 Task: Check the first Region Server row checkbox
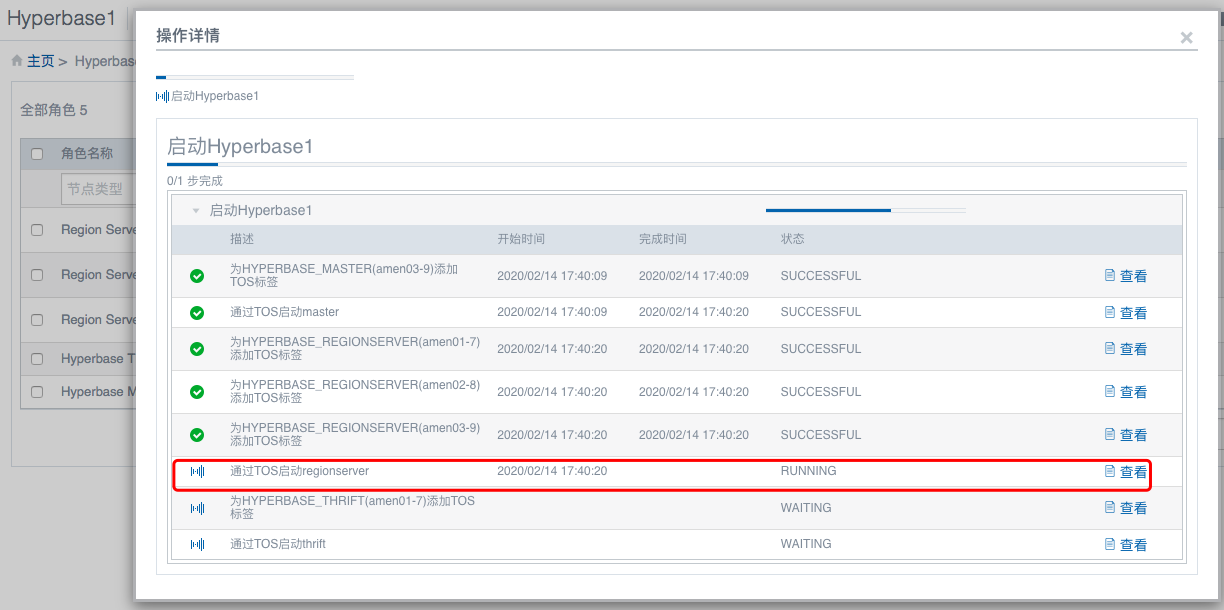36,229
